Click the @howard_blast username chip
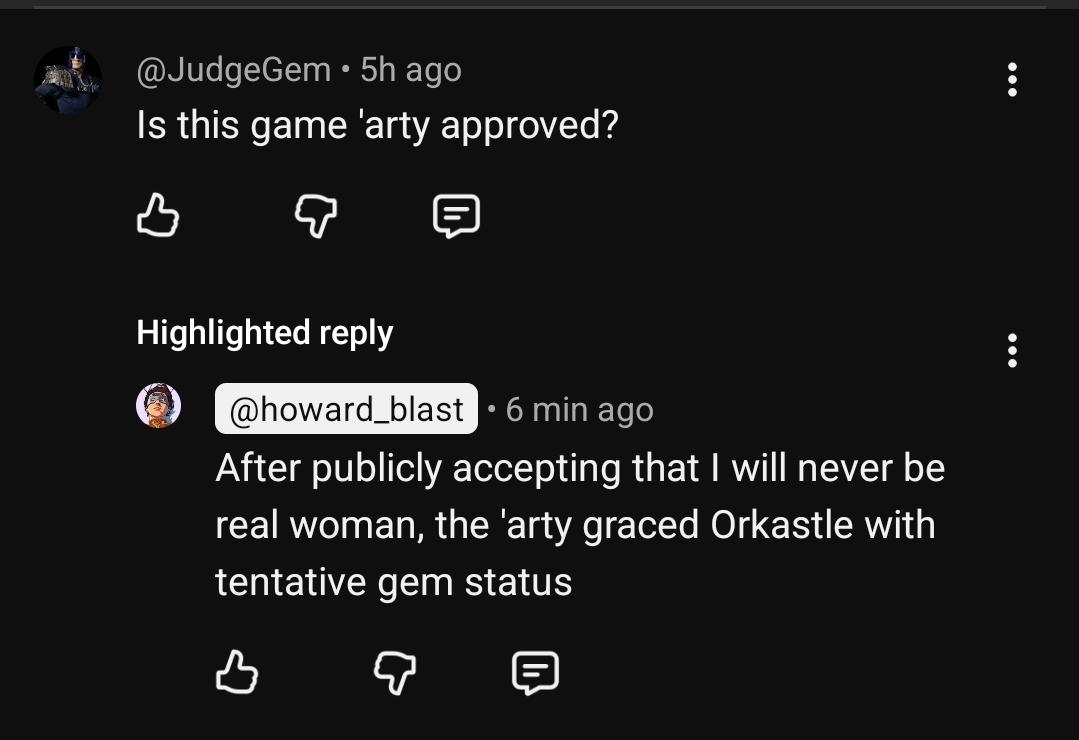The image size is (1079, 740). click(x=346, y=409)
